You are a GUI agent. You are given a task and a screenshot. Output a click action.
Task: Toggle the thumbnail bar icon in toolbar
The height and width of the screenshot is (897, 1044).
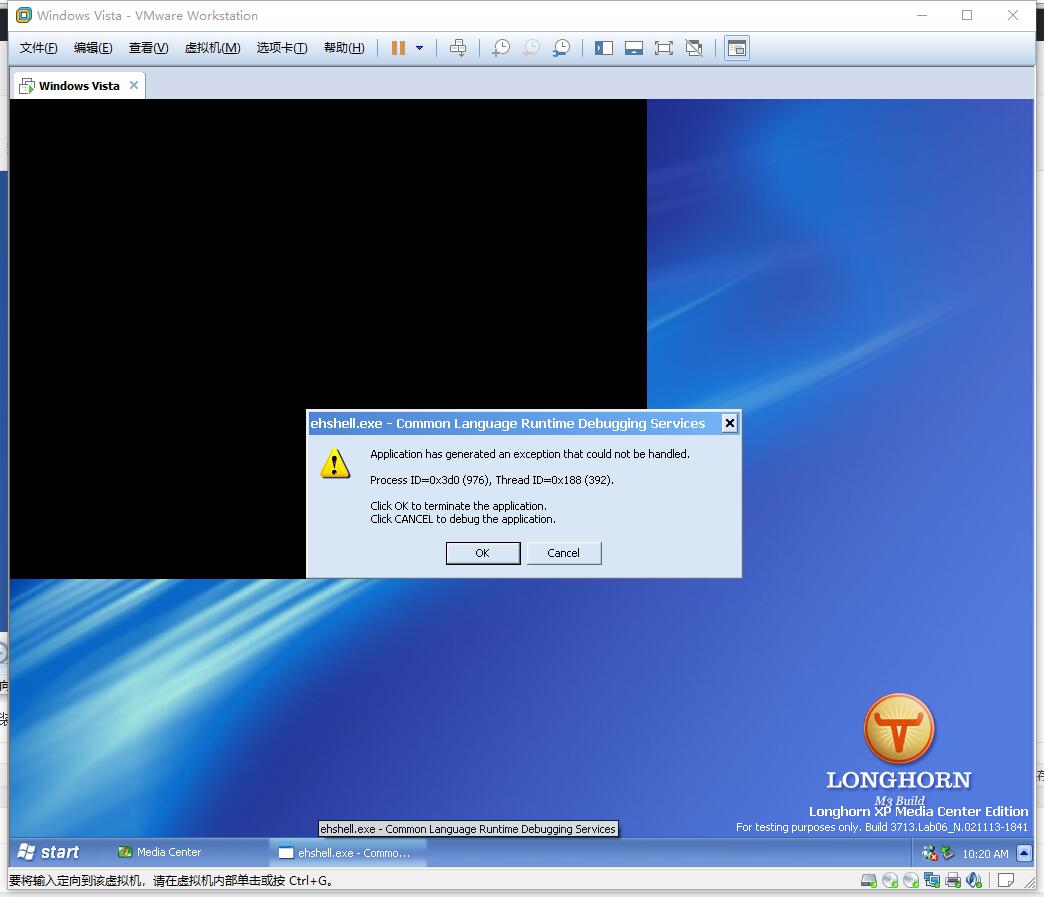coord(633,48)
